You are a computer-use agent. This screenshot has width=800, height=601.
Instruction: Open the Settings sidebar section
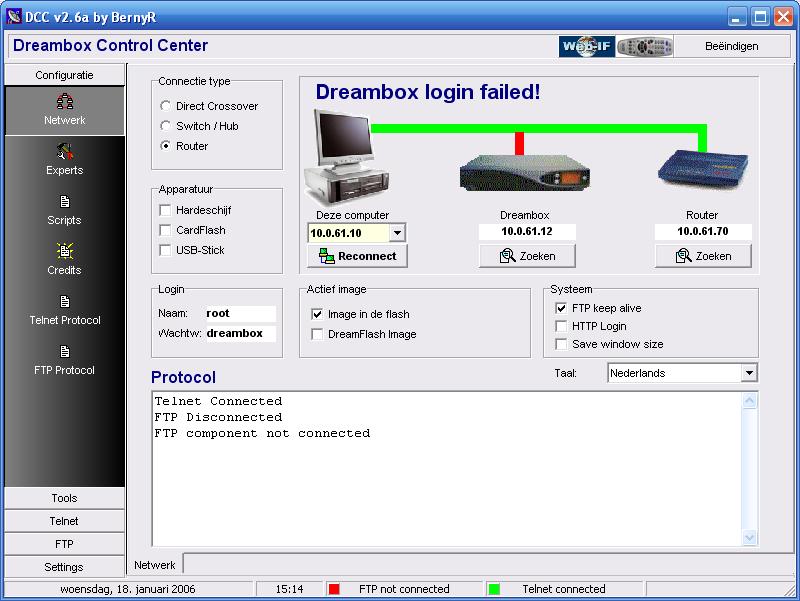[x=64, y=567]
